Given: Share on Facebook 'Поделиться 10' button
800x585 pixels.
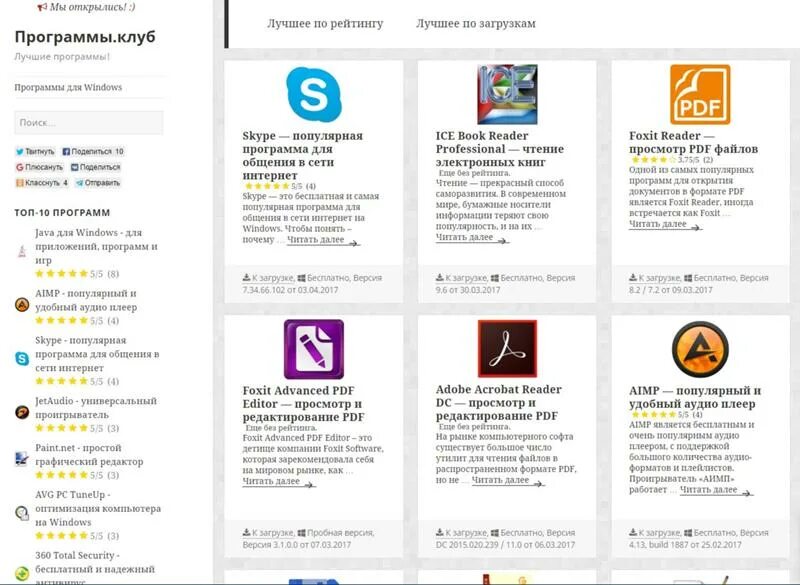Looking at the screenshot, I should [x=93, y=151].
